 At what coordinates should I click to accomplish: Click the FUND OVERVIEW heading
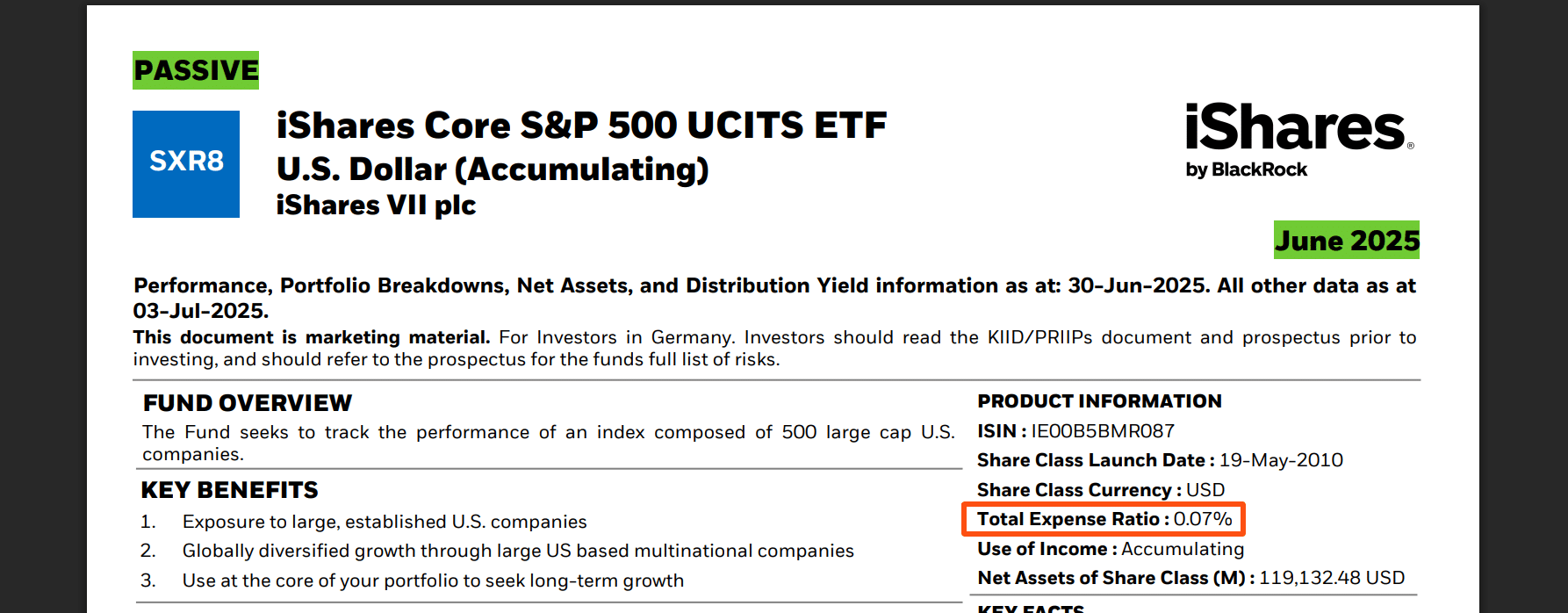[x=248, y=403]
